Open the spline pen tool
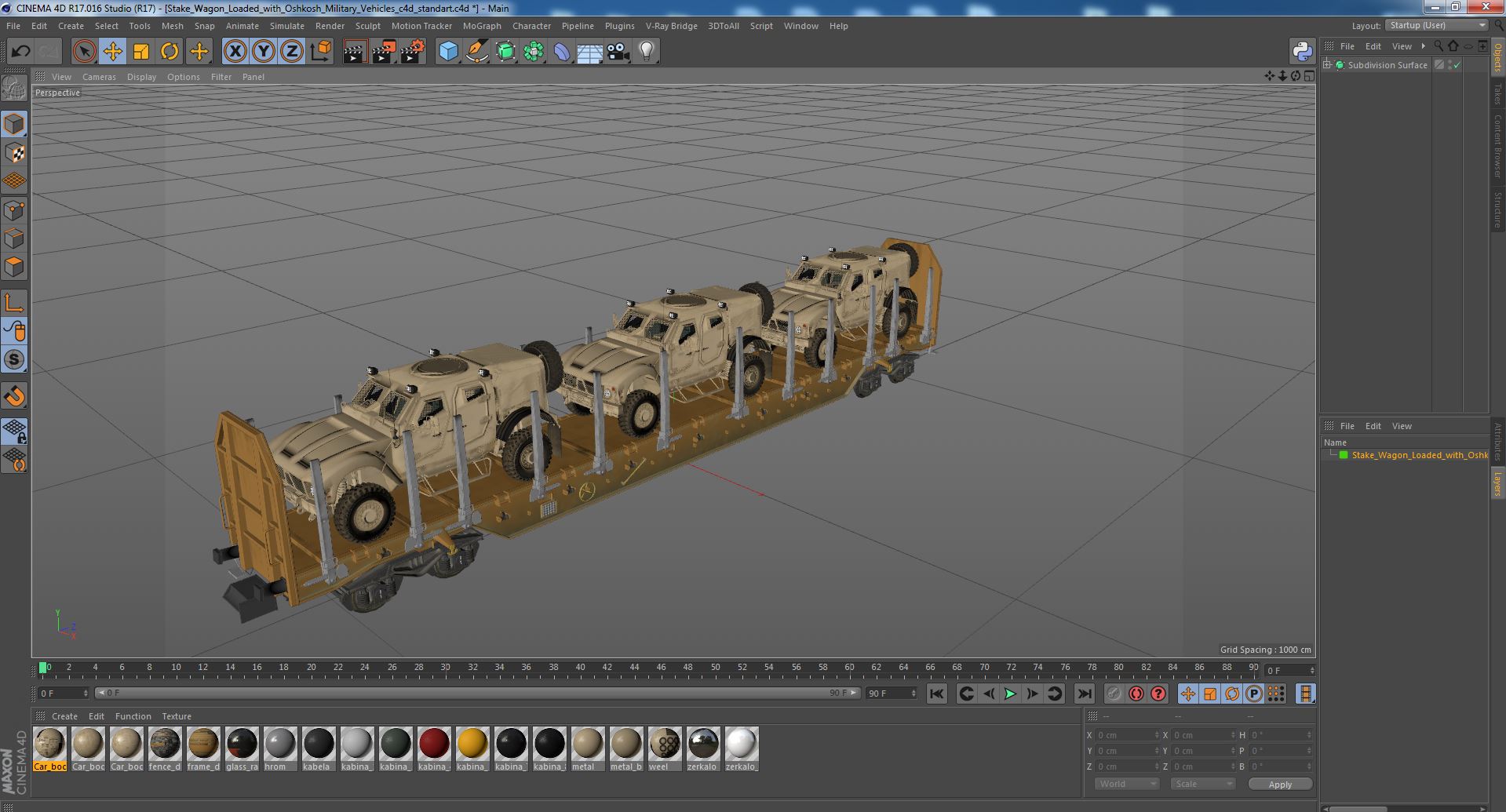 coord(476,52)
